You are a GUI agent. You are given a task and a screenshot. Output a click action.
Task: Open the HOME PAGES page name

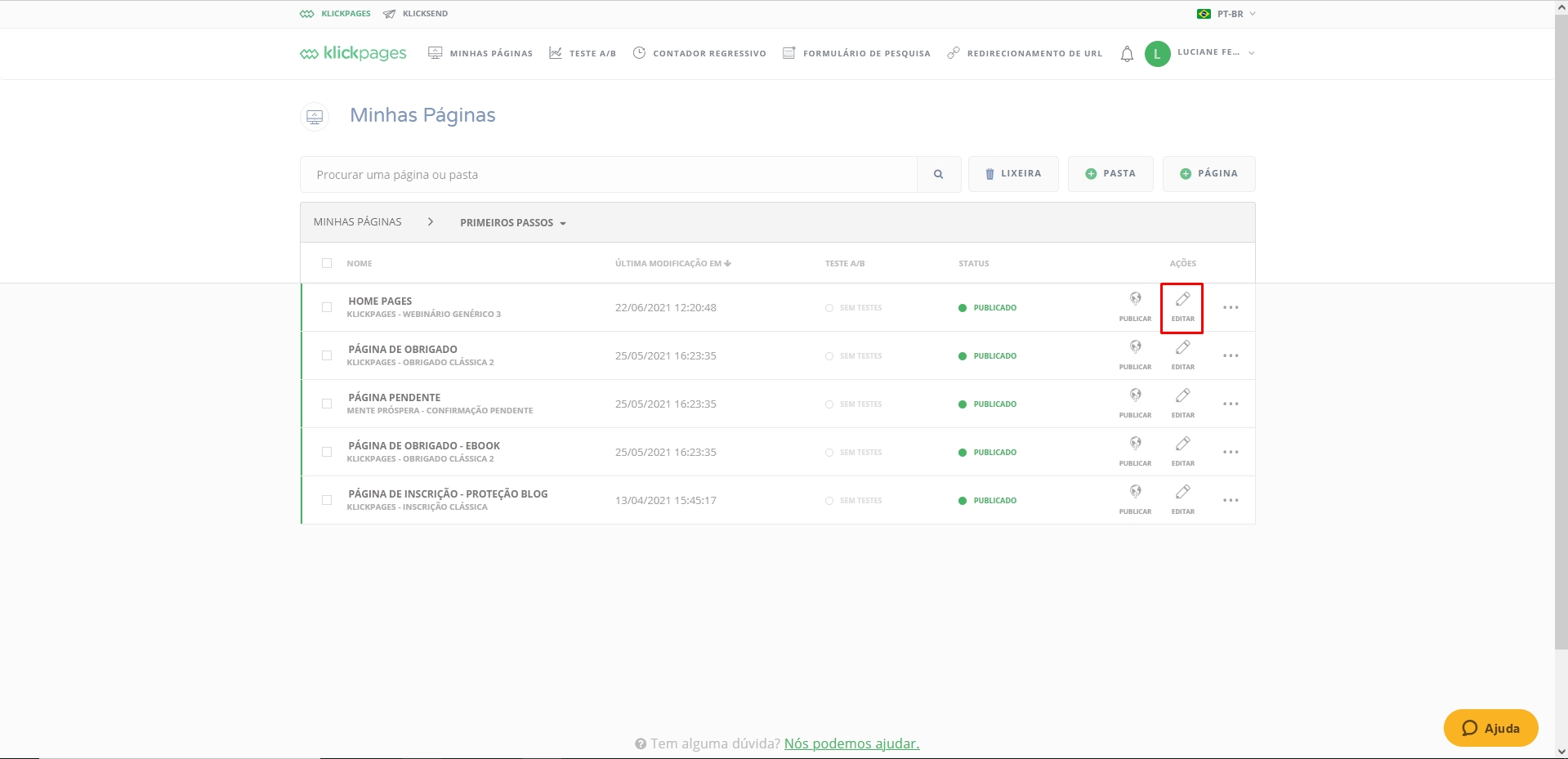click(380, 301)
